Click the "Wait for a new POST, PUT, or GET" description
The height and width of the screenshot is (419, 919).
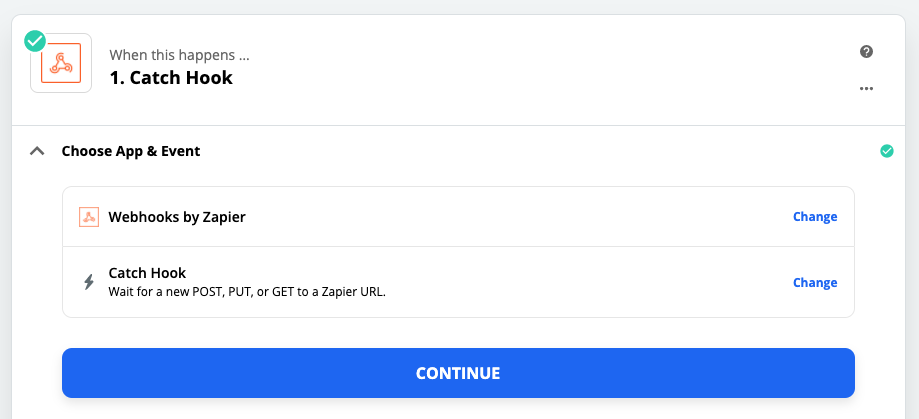pos(247,291)
